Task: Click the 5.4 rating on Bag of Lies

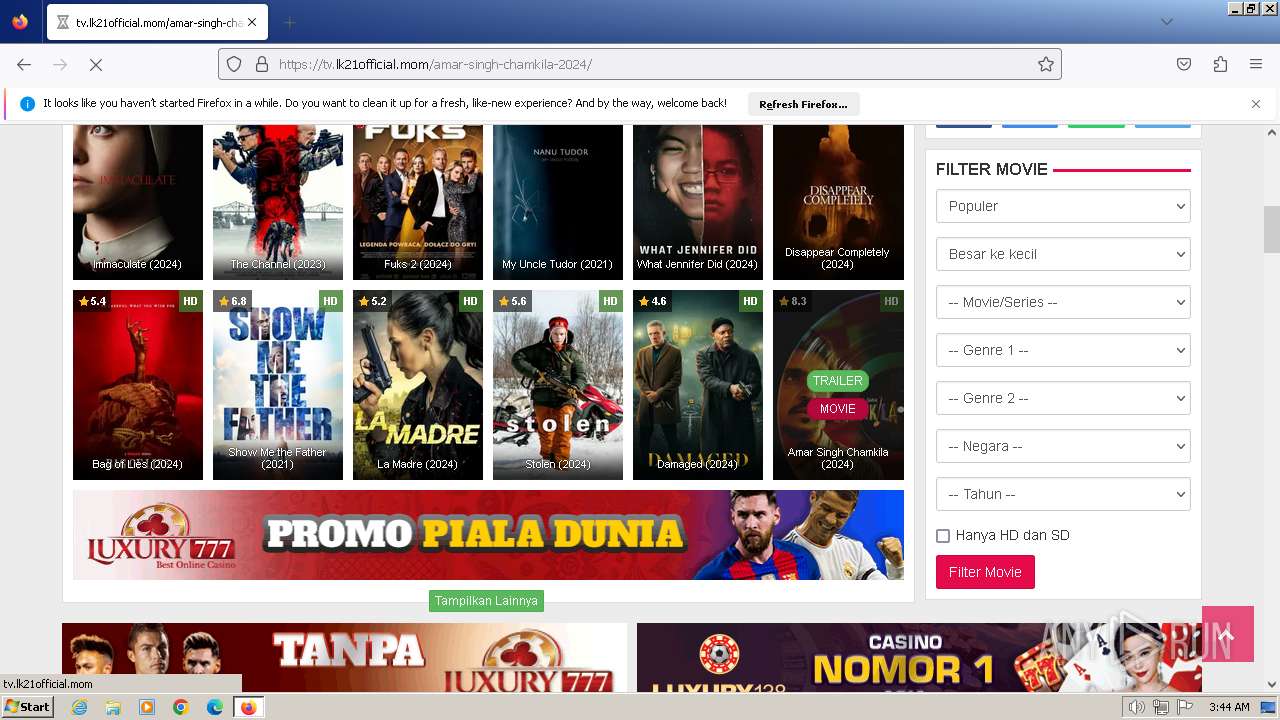Action: coord(92,301)
